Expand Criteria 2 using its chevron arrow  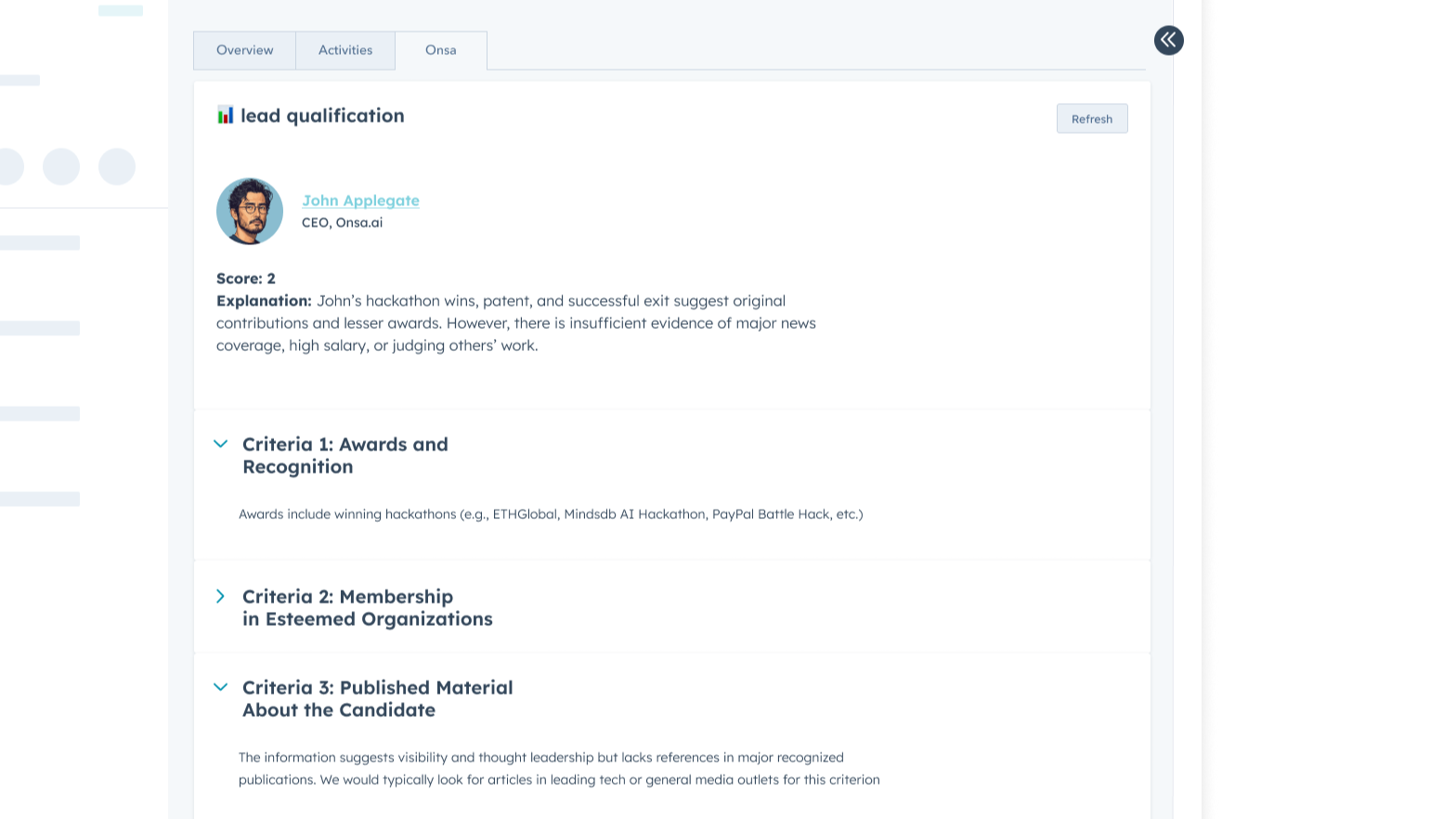221,596
